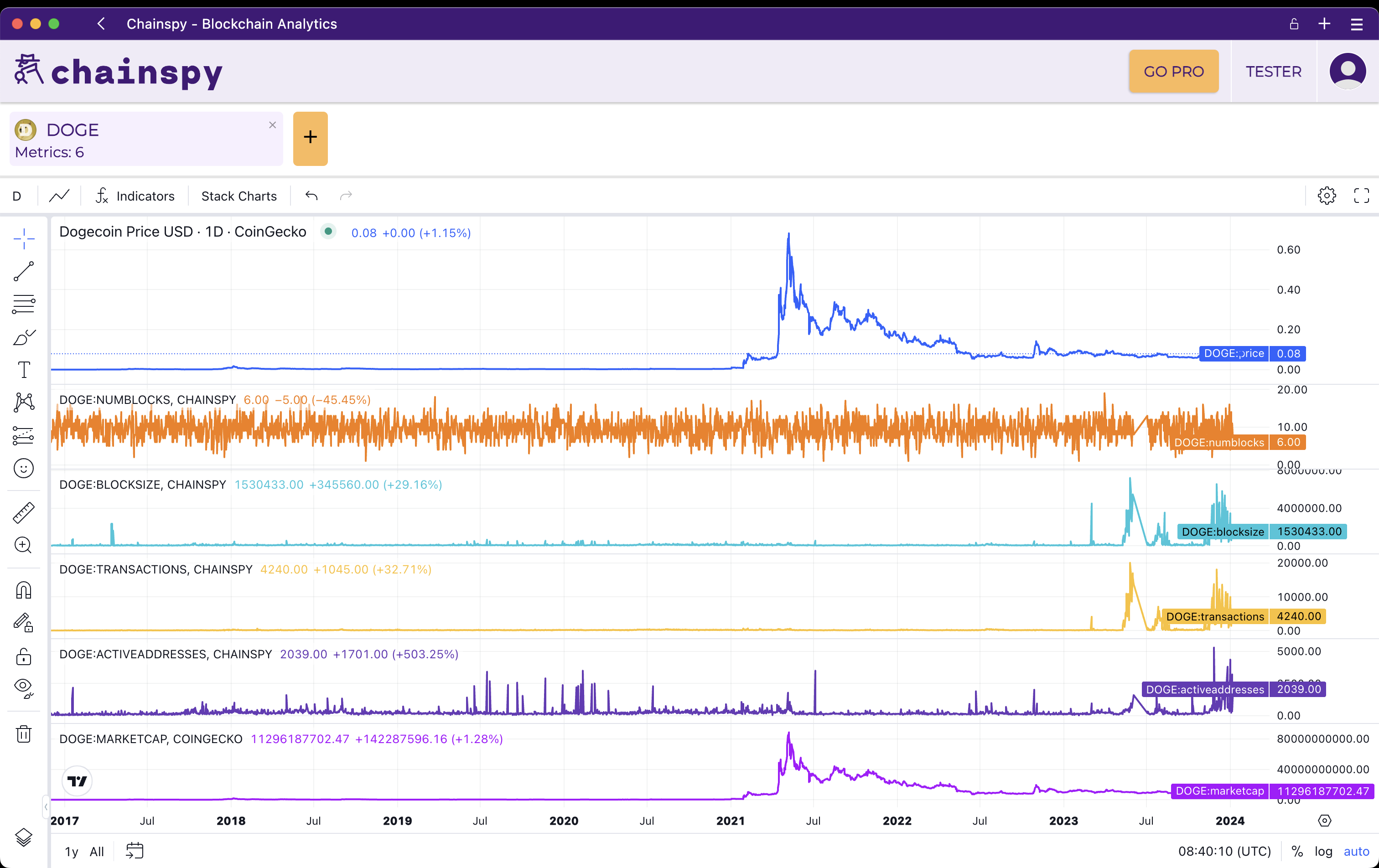Go back using title bar arrow
Image resolution: width=1379 pixels, height=868 pixels.
click(x=101, y=23)
